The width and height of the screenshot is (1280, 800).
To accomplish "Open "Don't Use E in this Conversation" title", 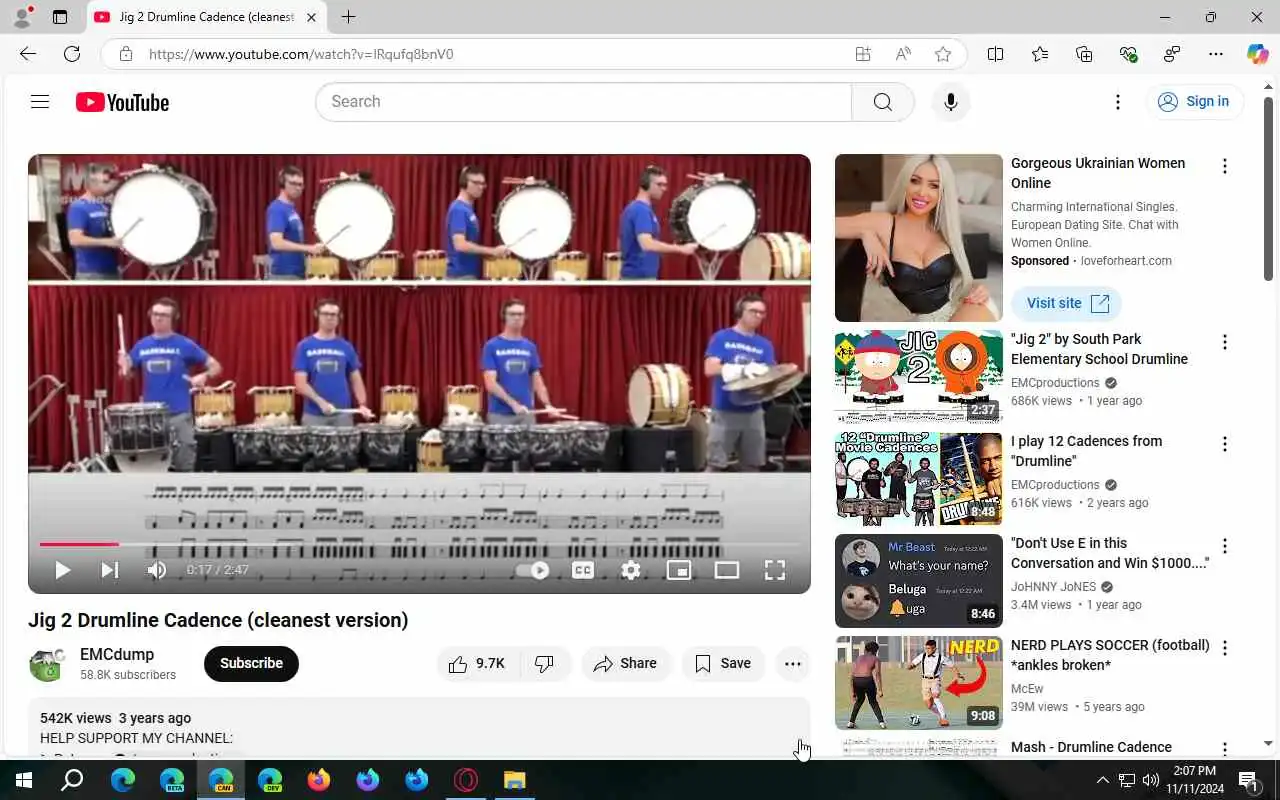I will point(1110,553).
